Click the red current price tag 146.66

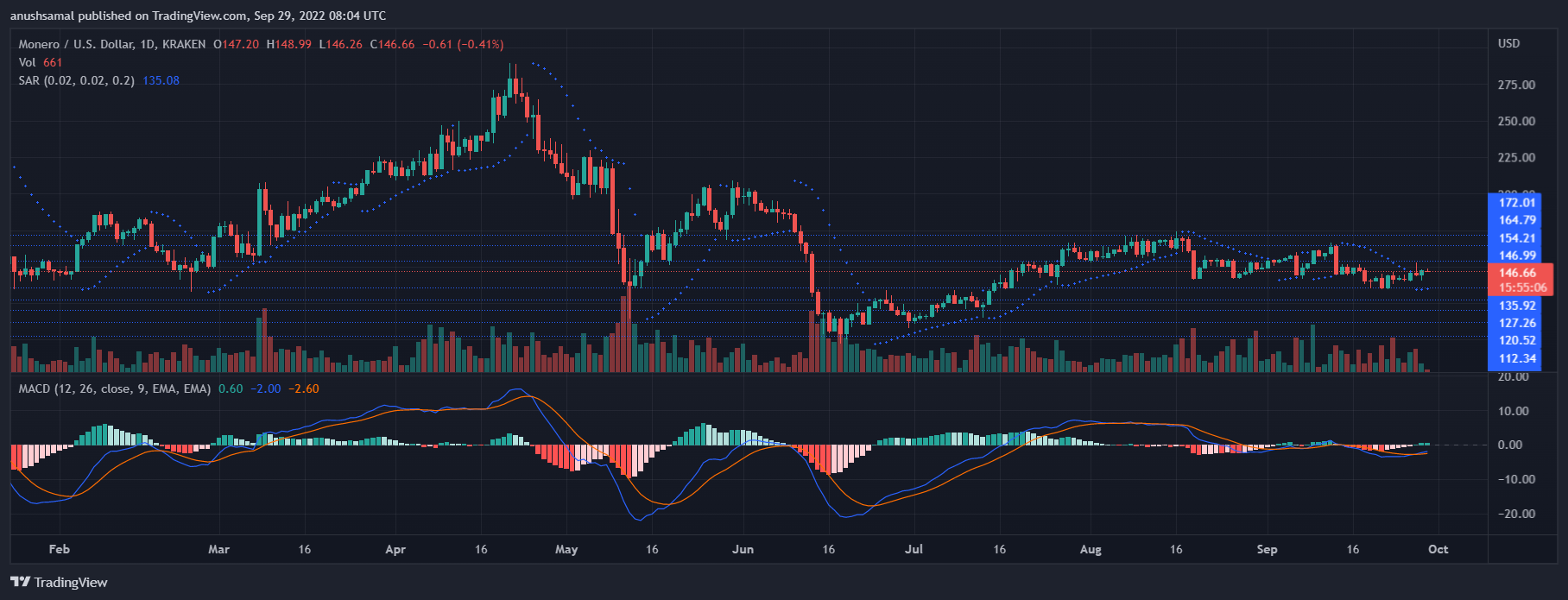[1517, 273]
